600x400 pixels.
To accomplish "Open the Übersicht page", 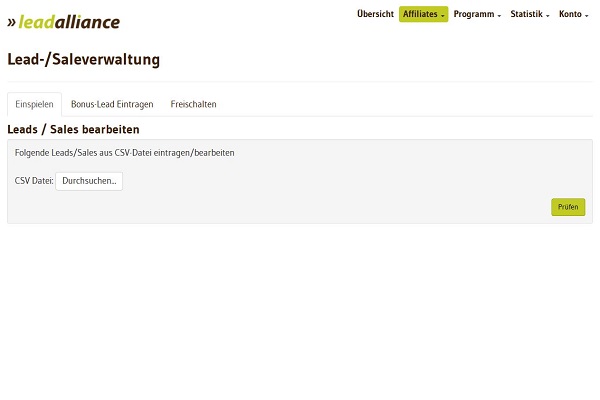I will pos(375,14).
